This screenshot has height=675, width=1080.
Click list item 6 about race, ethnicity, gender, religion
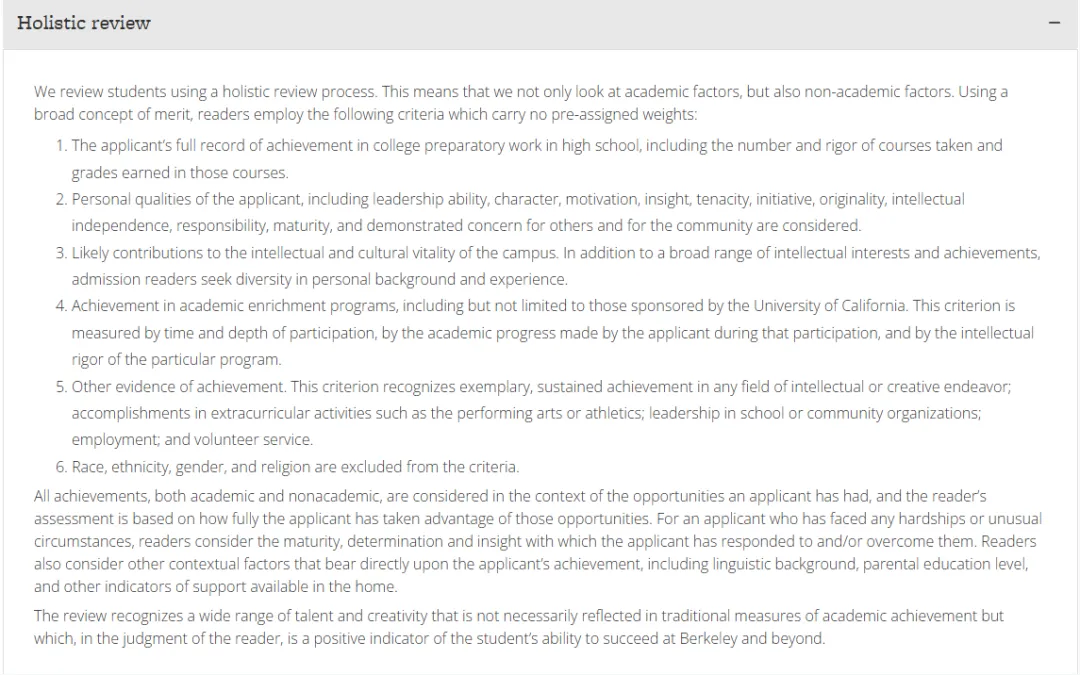point(295,467)
